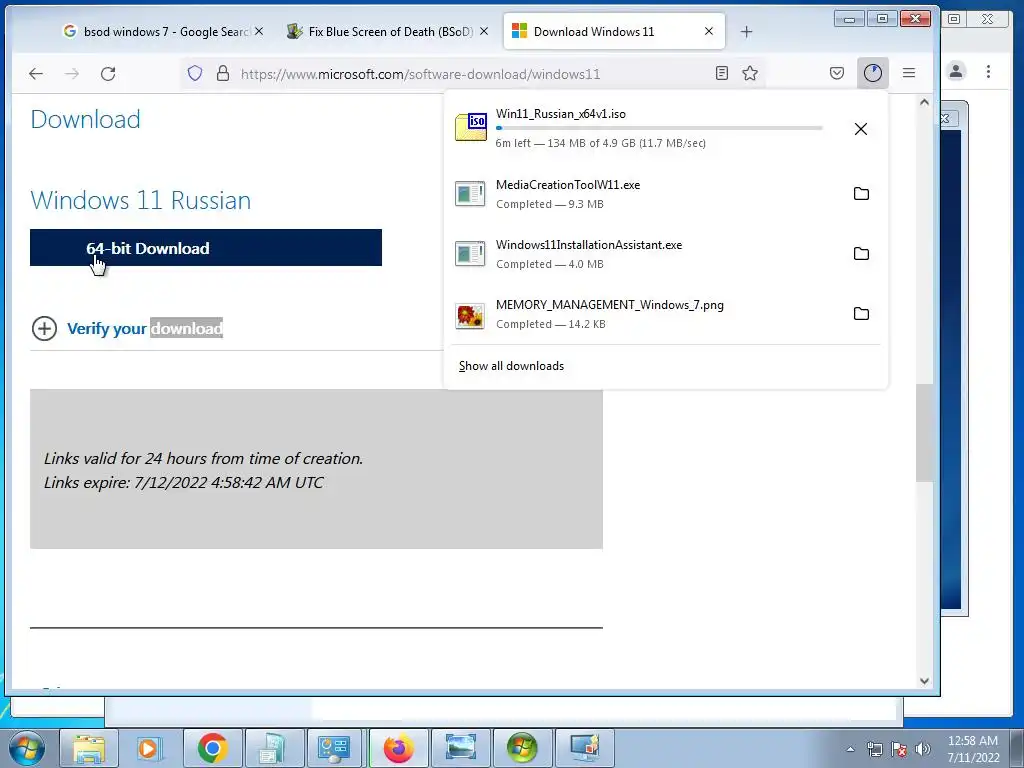The image size is (1024, 768).
Task: Click MEMORY_MANAGEMENT_Windows_7.png thumbnail icon
Action: [470, 315]
